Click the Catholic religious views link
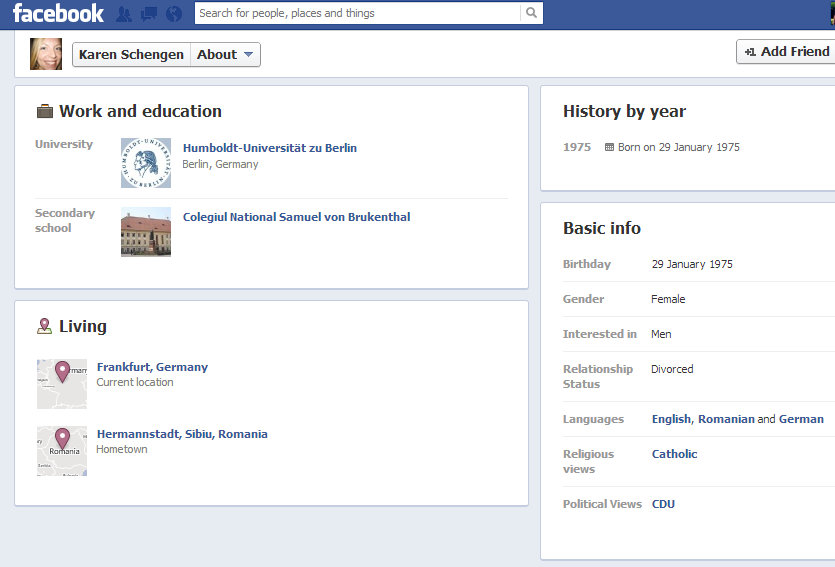 674,454
